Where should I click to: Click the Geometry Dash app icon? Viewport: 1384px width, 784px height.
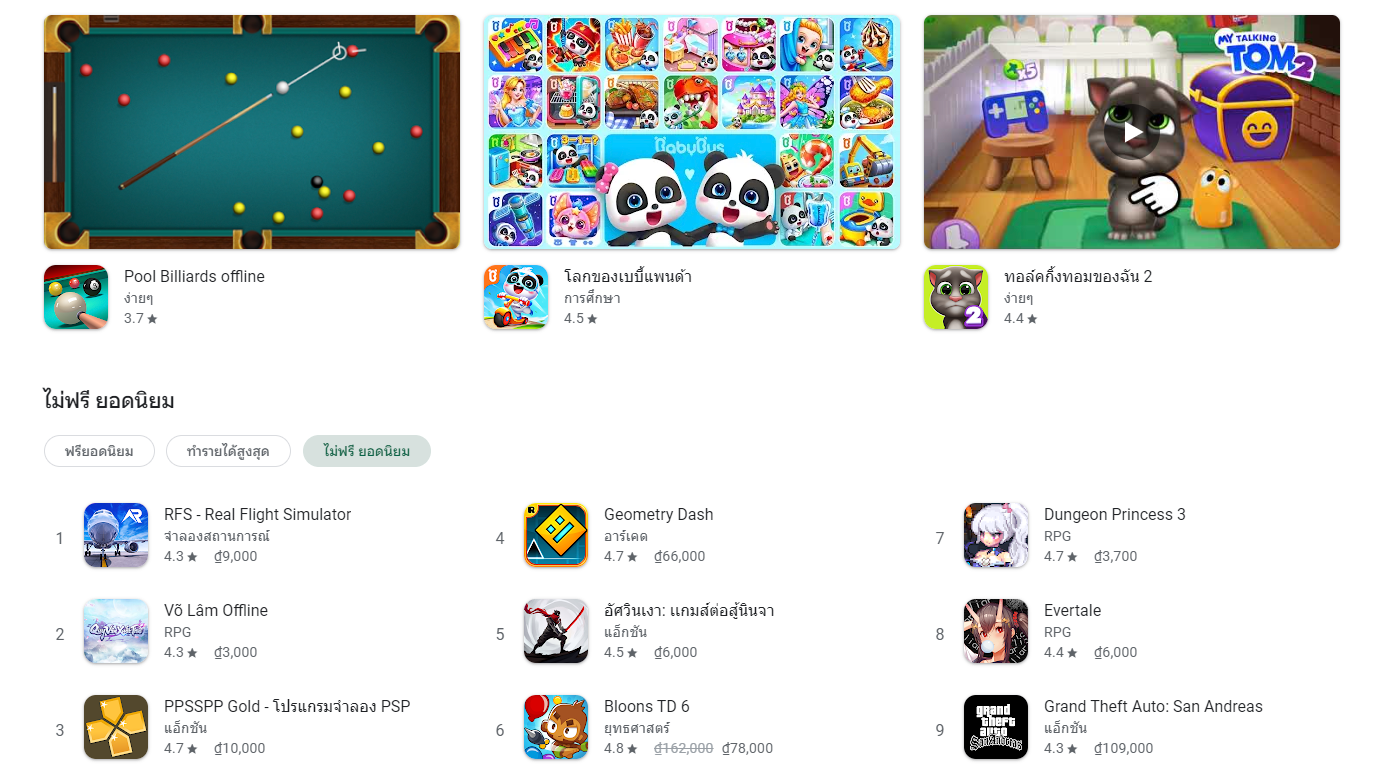coord(556,535)
